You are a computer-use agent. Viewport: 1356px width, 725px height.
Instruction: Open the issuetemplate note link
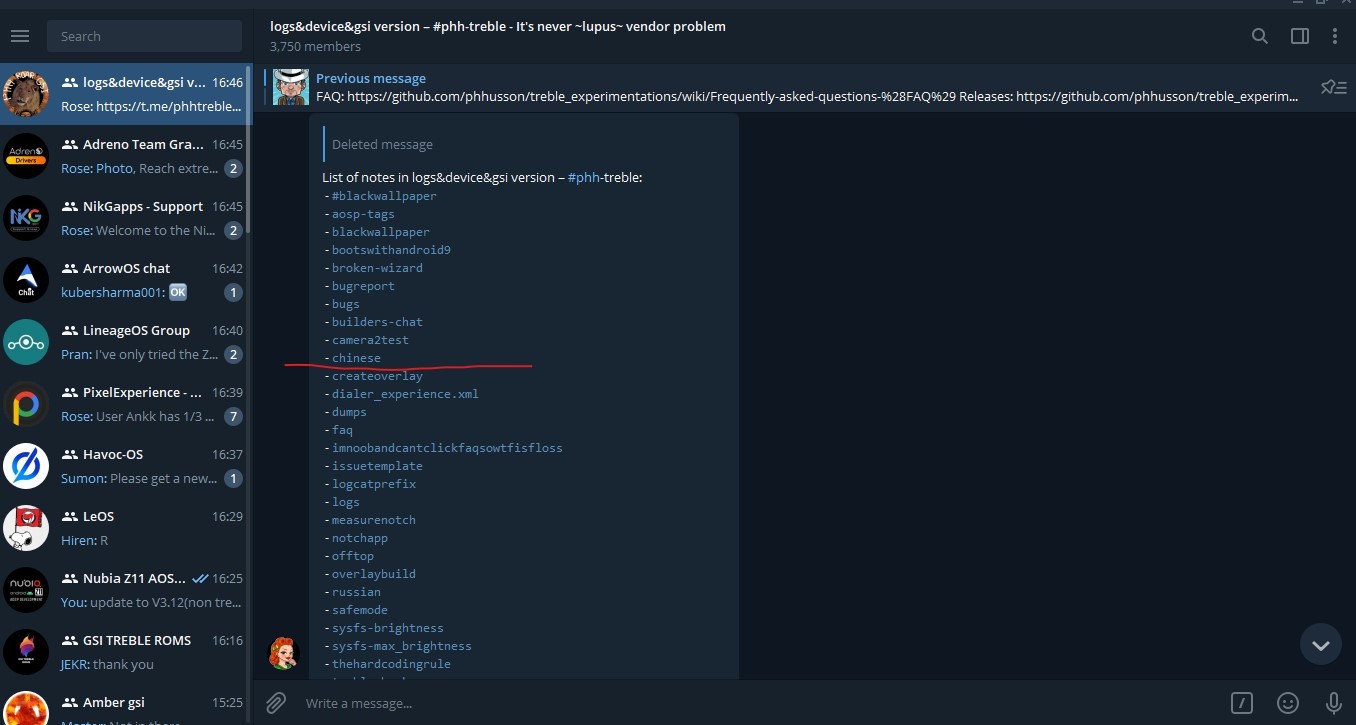click(x=377, y=466)
